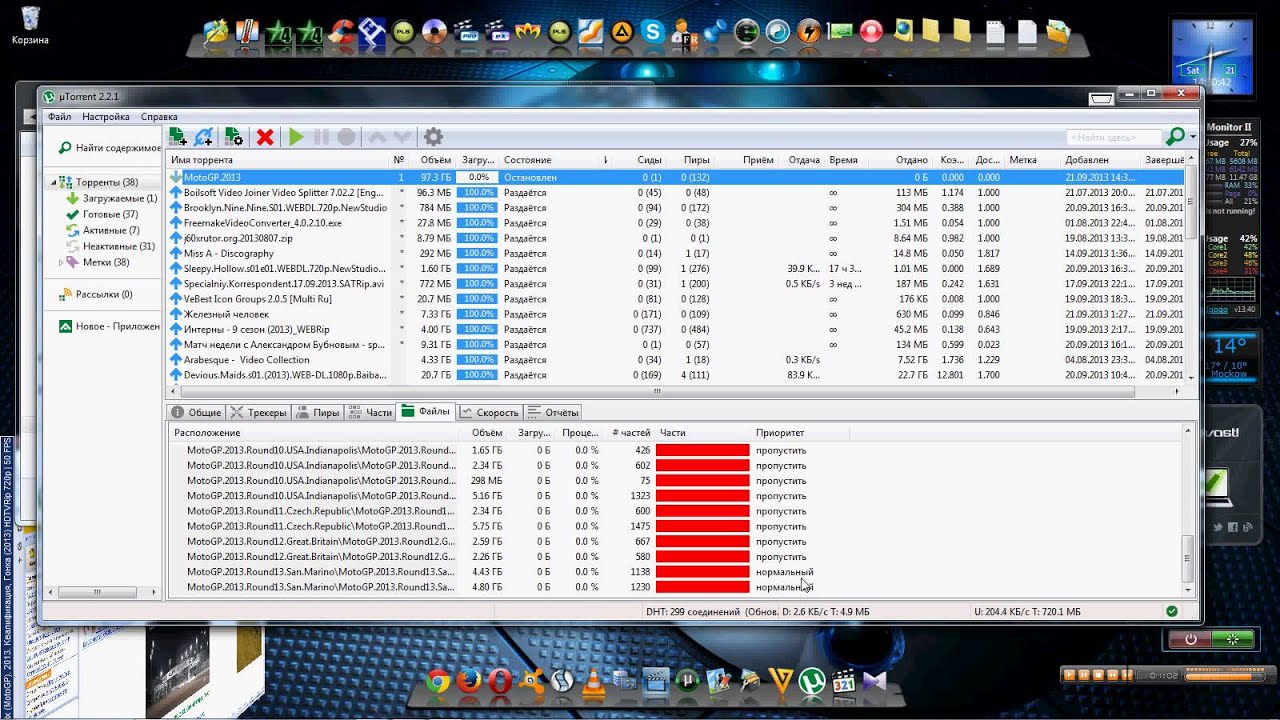
Task: Open avast from the bottom dock
Action: [x=532, y=681]
